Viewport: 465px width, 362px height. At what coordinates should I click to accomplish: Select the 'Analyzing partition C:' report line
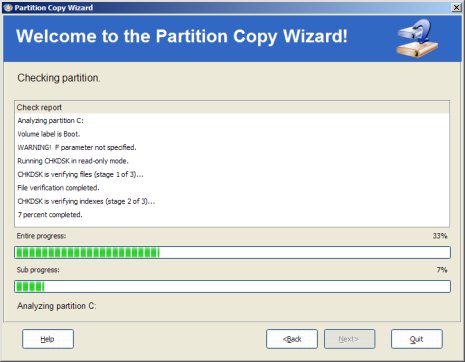(50, 121)
